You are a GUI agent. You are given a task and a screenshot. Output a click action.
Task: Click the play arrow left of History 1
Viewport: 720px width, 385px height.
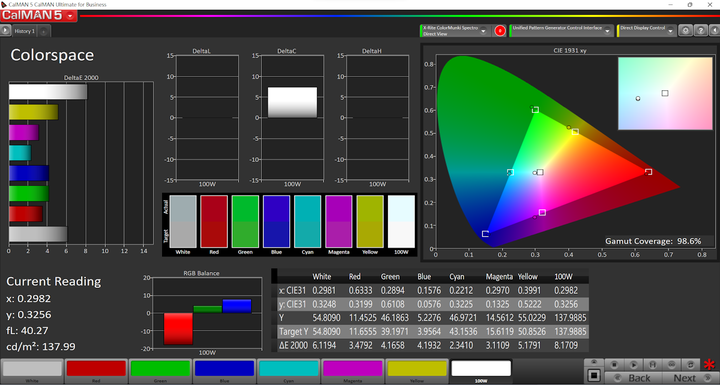[5, 31]
